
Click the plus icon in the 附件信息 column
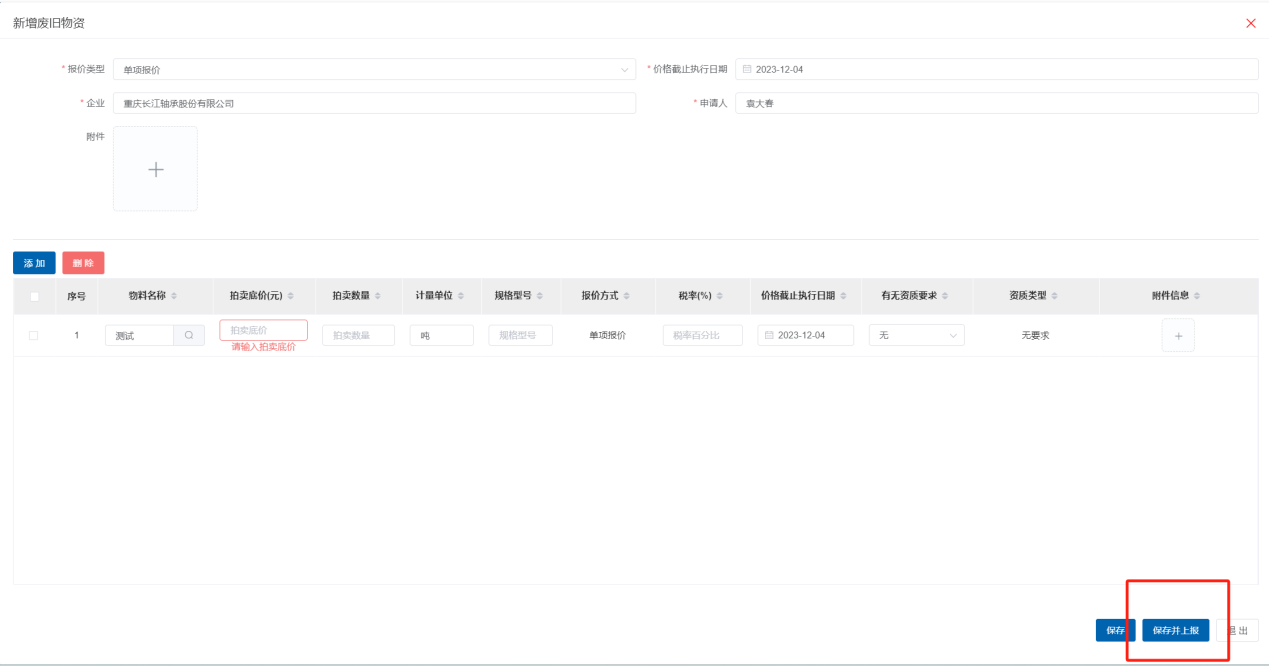1177,336
